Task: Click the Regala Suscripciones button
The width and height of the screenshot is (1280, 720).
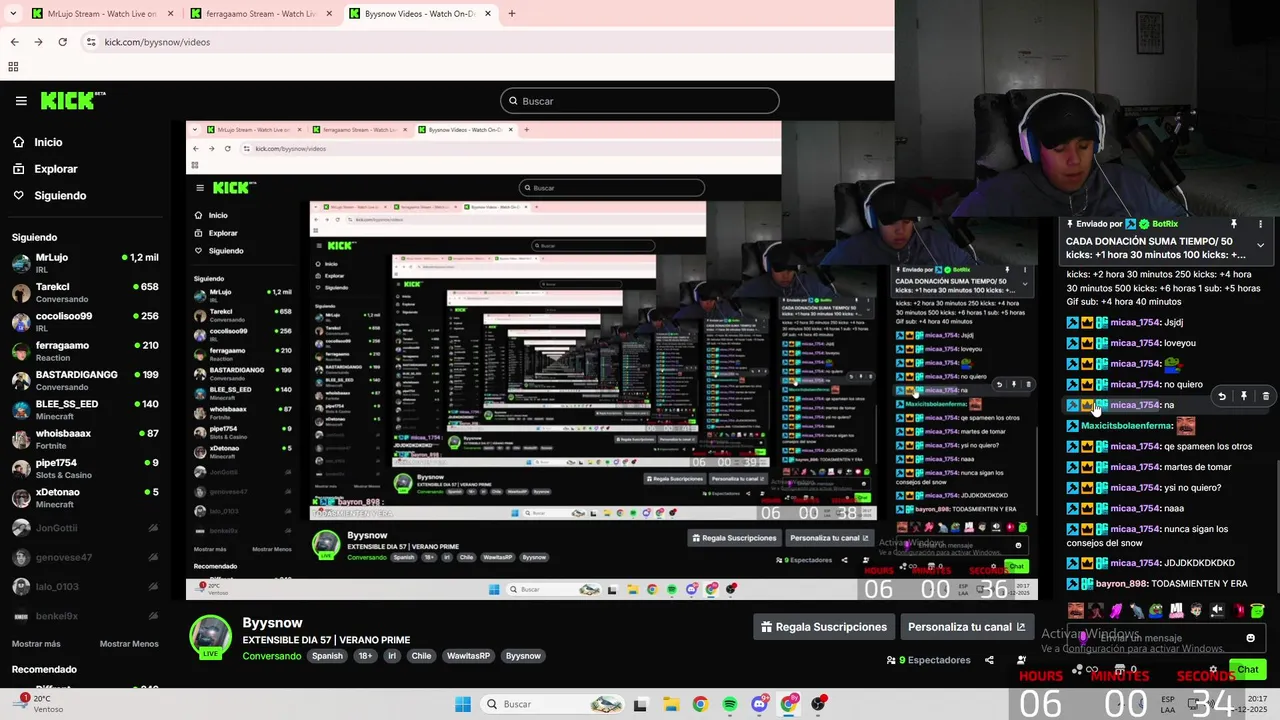Action: (824, 627)
